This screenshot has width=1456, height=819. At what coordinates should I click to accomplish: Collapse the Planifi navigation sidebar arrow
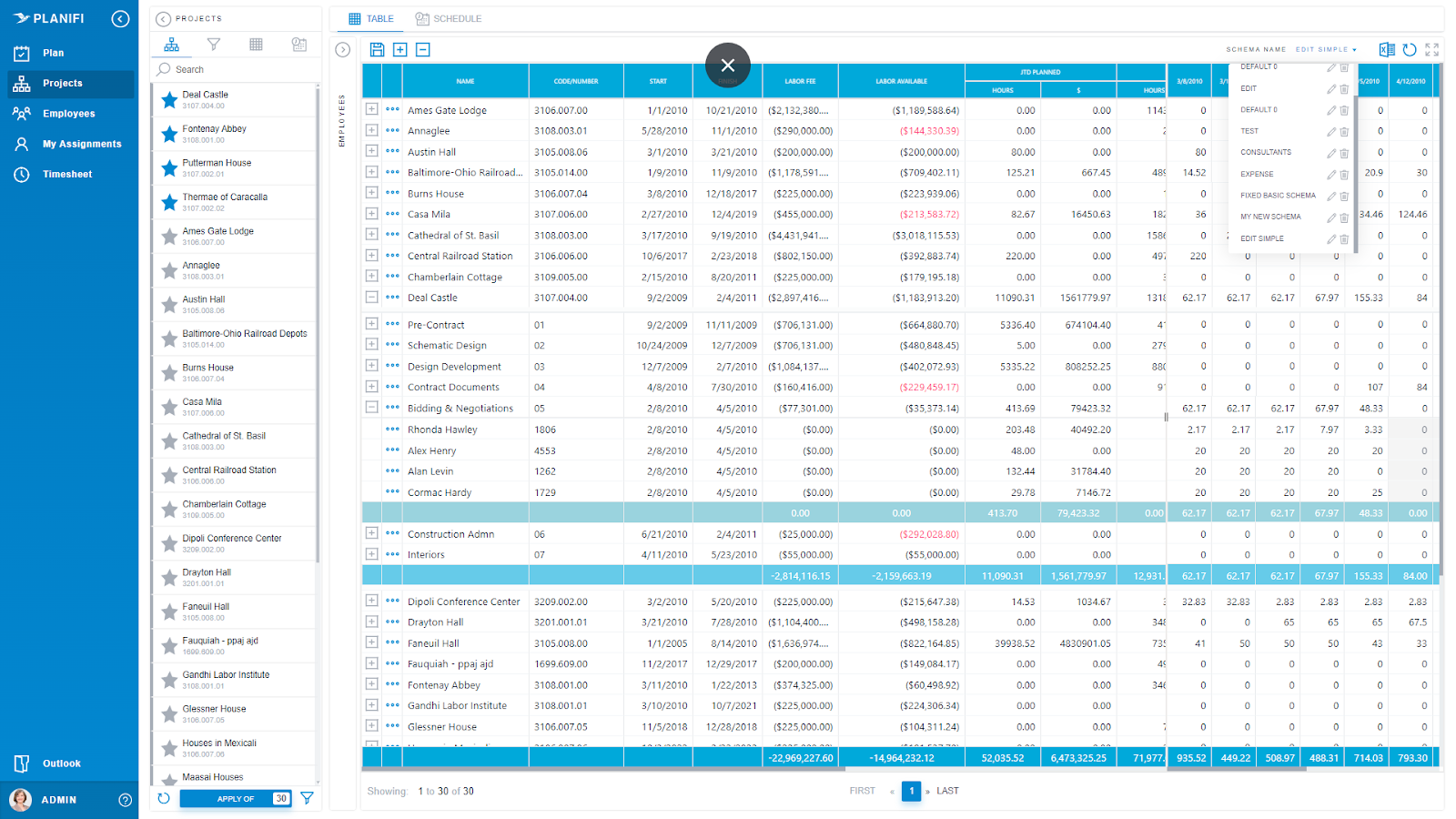pos(120,18)
